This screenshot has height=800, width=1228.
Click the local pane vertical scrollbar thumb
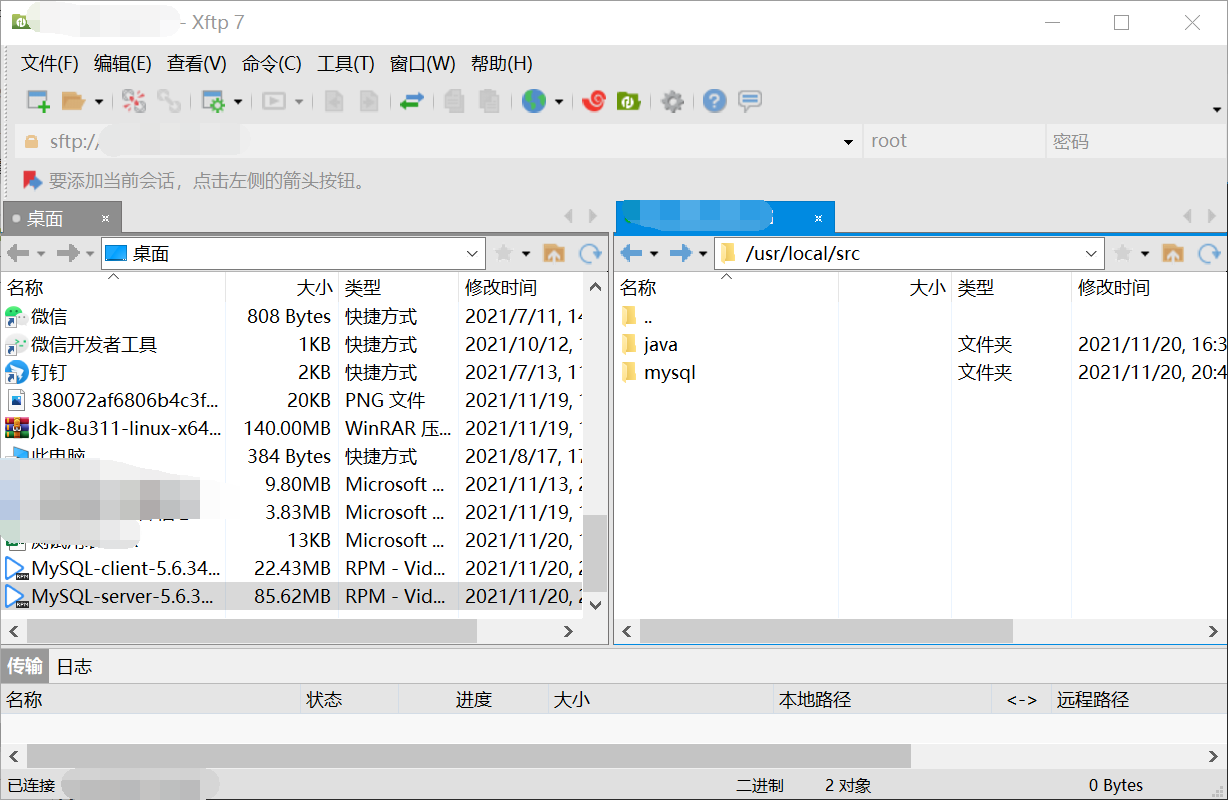595,552
